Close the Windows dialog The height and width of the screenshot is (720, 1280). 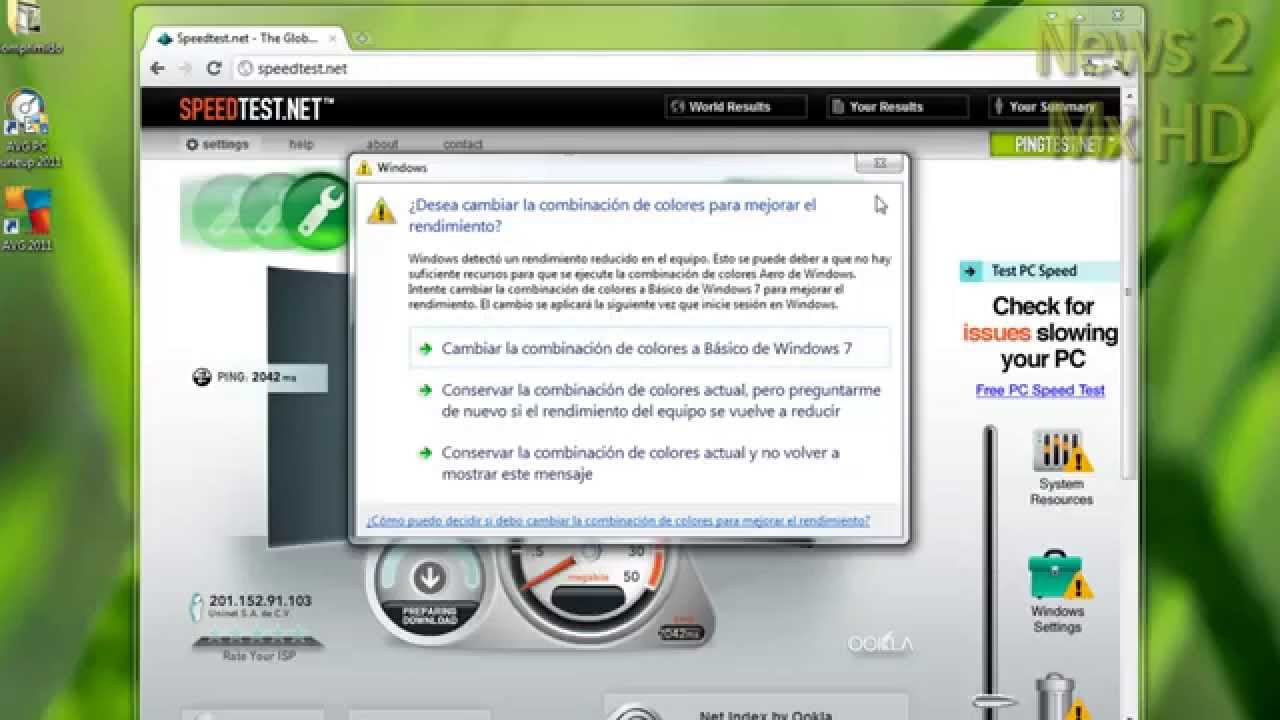tap(879, 163)
